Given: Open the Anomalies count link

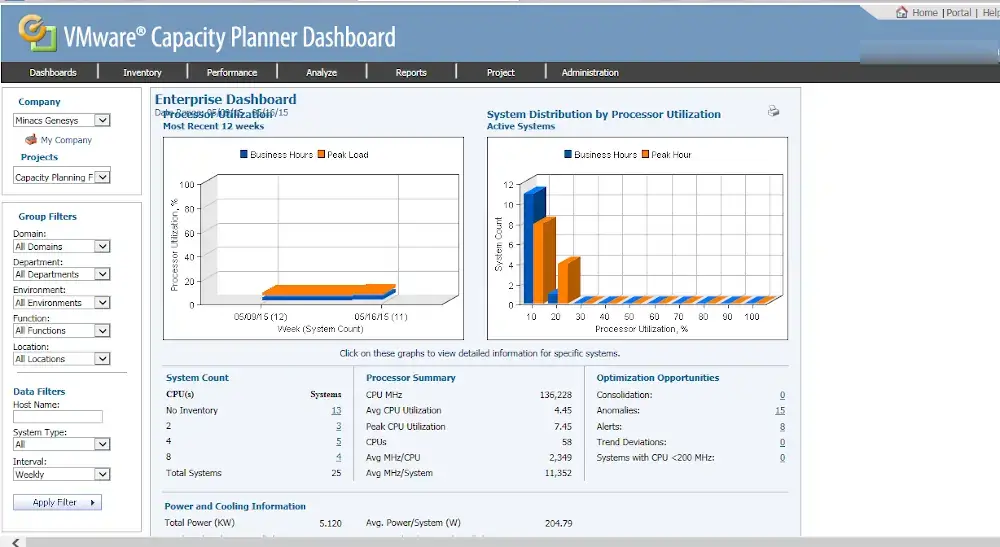Looking at the screenshot, I should pyautogui.click(x=779, y=411).
